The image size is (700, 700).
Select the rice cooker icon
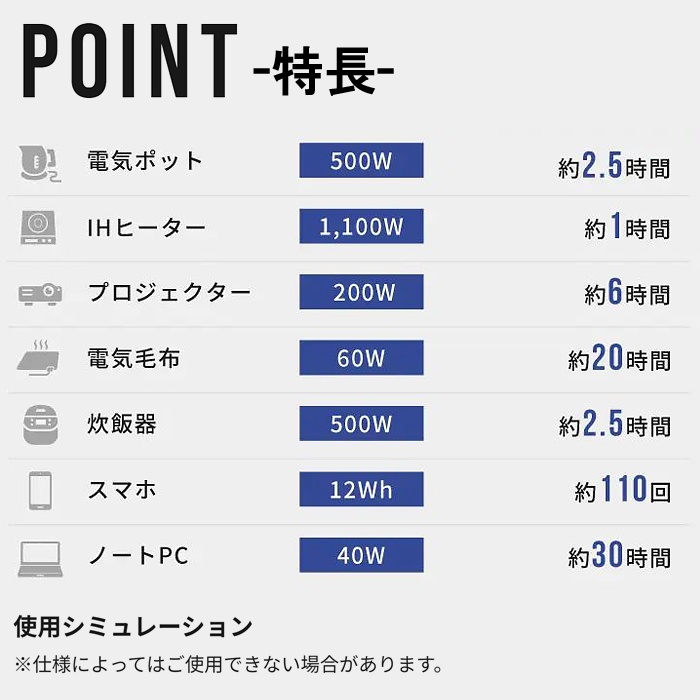point(40,425)
